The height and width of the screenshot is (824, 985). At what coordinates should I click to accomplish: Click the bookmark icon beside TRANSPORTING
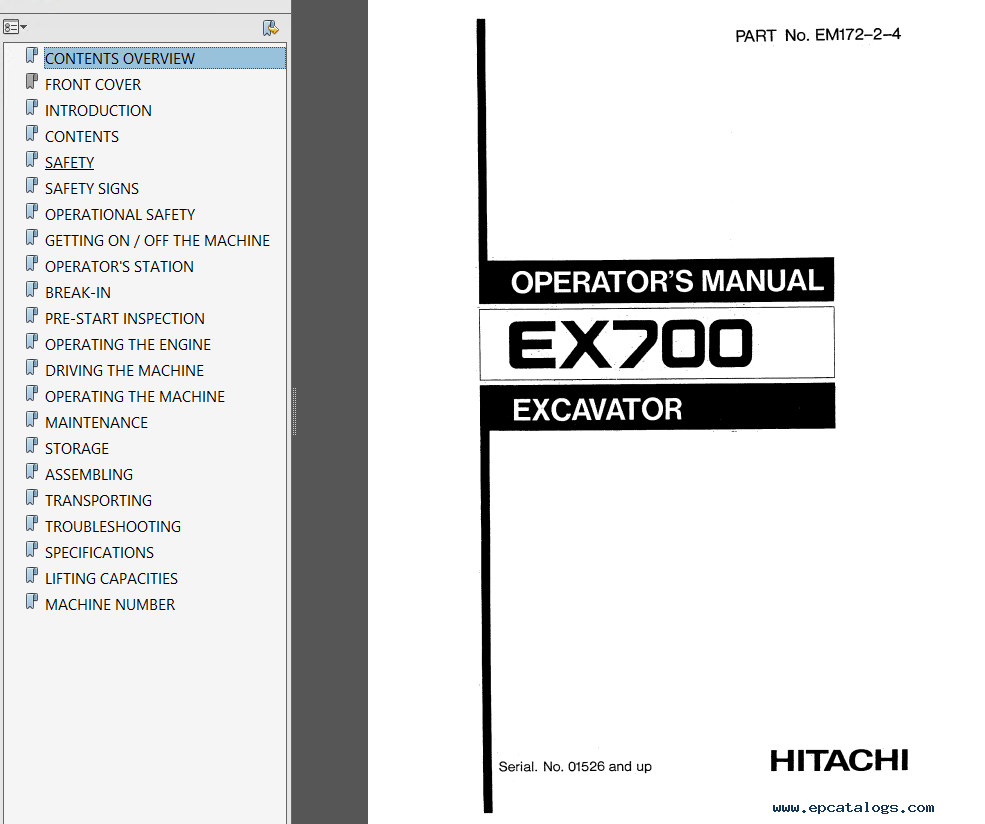(31, 498)
